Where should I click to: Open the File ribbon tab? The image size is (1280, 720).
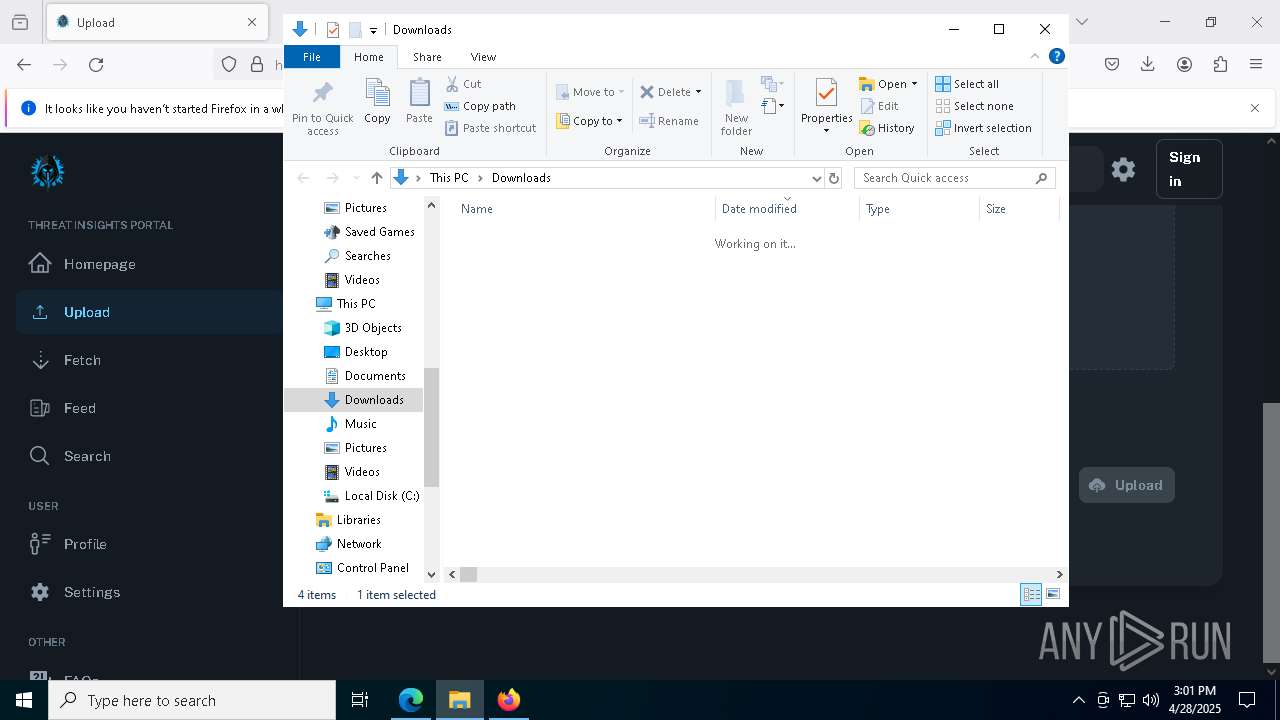pos(312,57)
